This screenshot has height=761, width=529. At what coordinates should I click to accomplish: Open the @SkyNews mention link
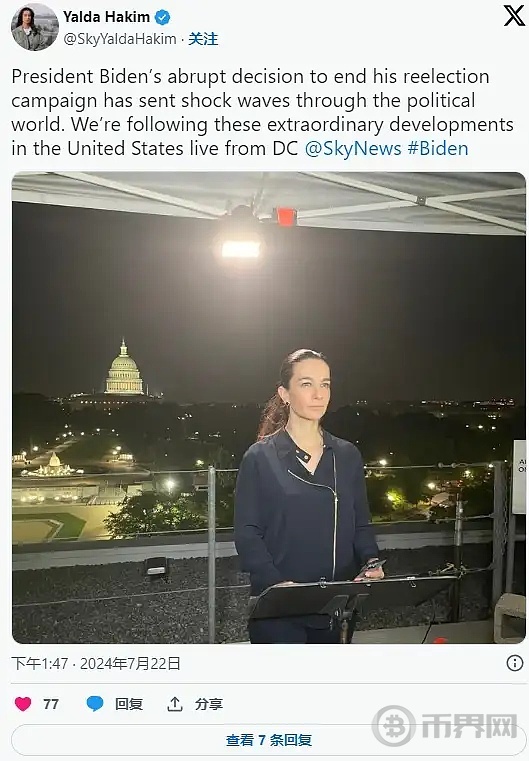click(x=353, y=149)
